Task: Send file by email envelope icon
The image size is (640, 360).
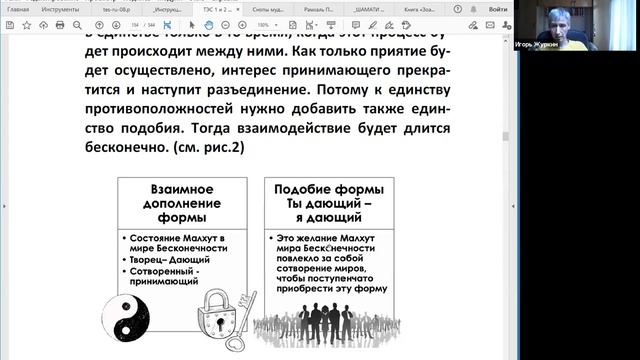Action: (x=490, y=25)
